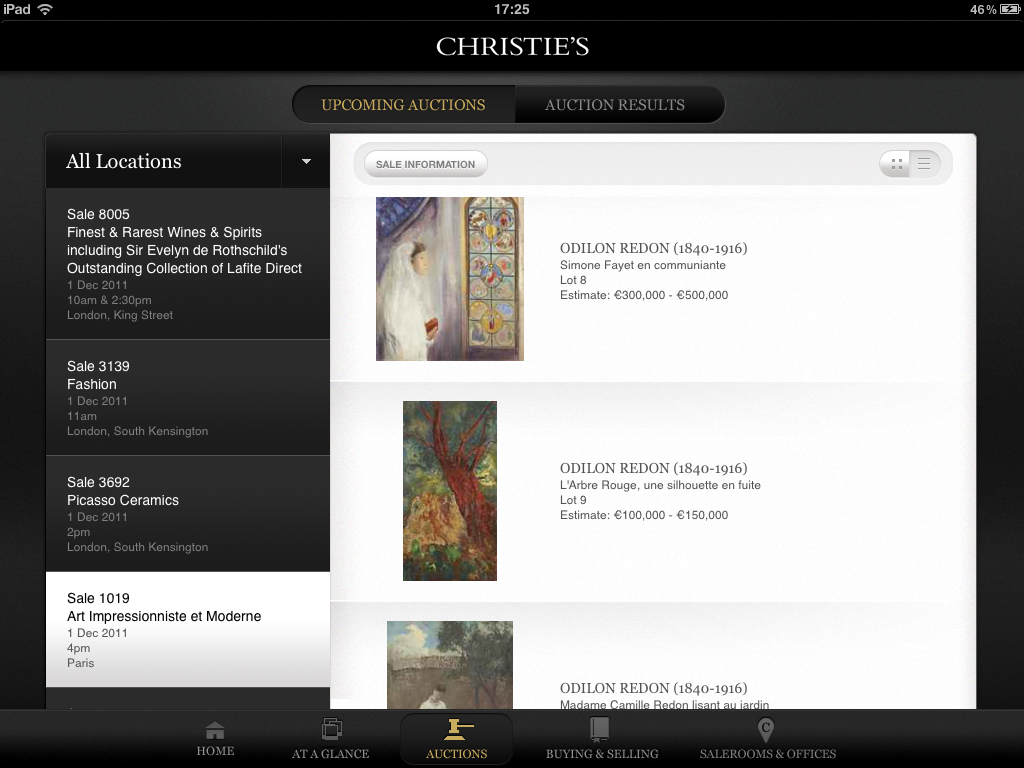1024x768 pixels.
Task: Tap the Auctions gavel icon
Action: coord(457,729)
